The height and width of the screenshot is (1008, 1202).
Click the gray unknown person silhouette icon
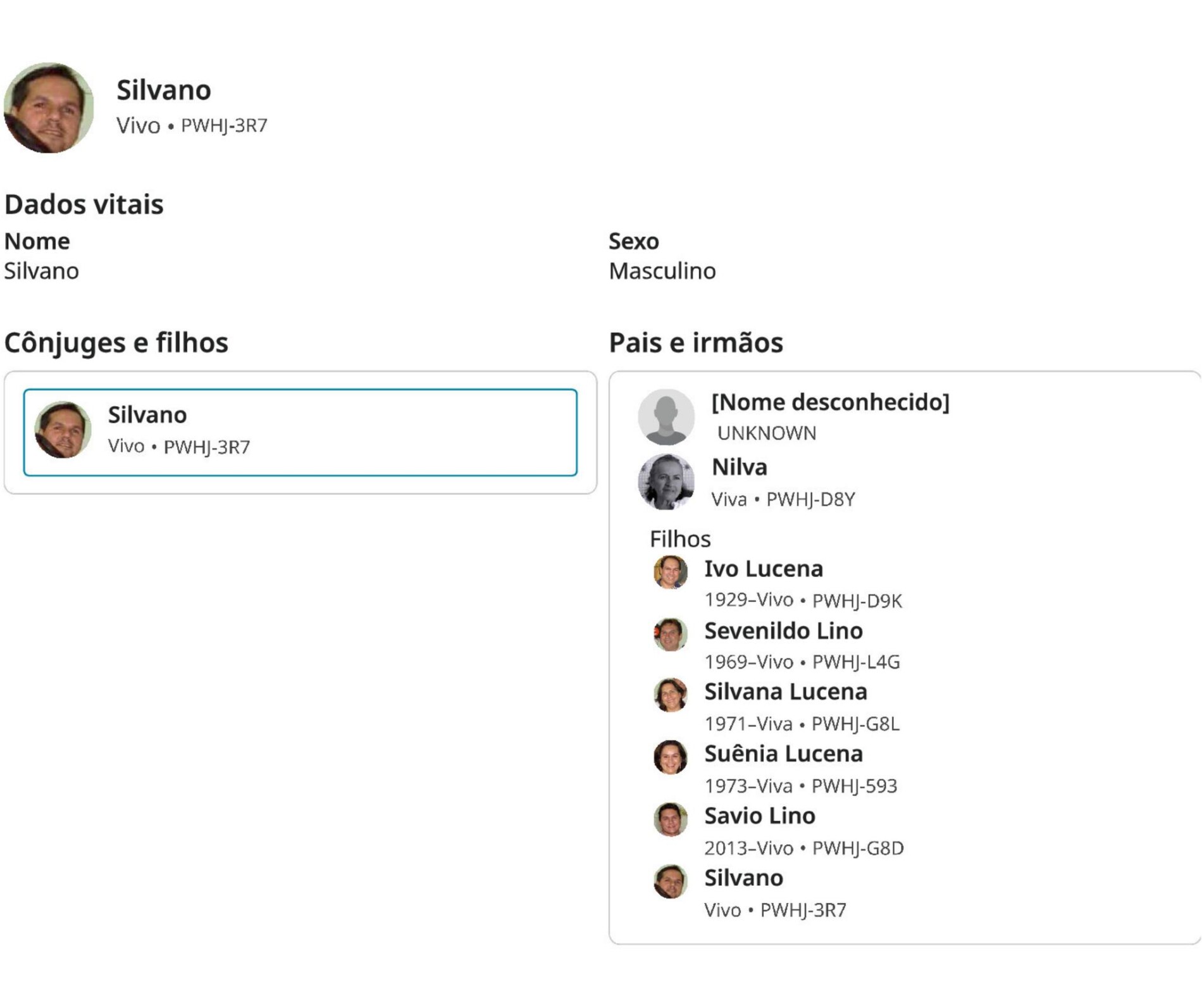tap(666, 416)
